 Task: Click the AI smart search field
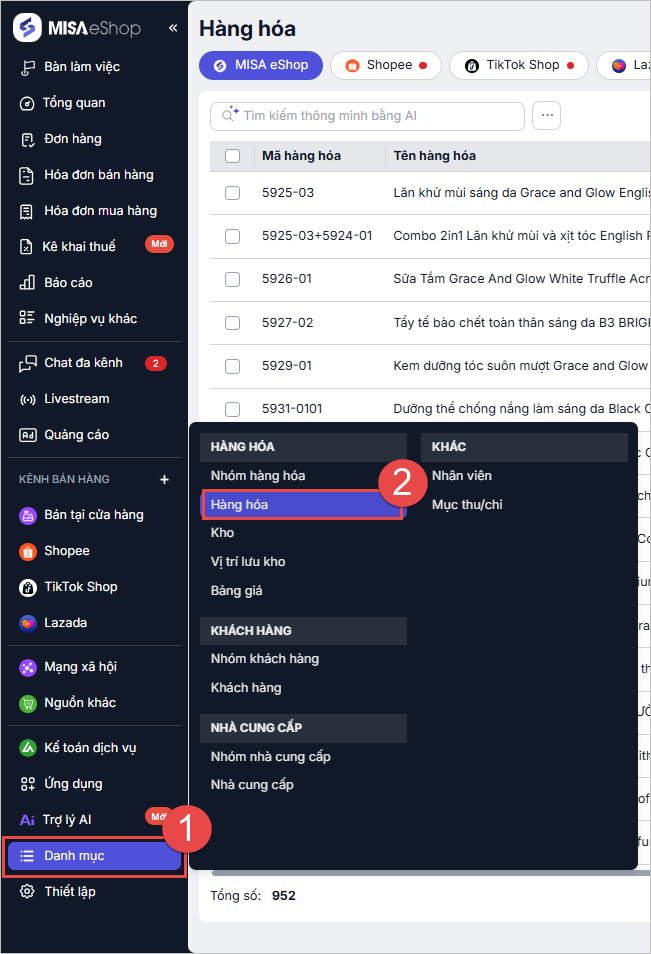(x=367, y=116)
